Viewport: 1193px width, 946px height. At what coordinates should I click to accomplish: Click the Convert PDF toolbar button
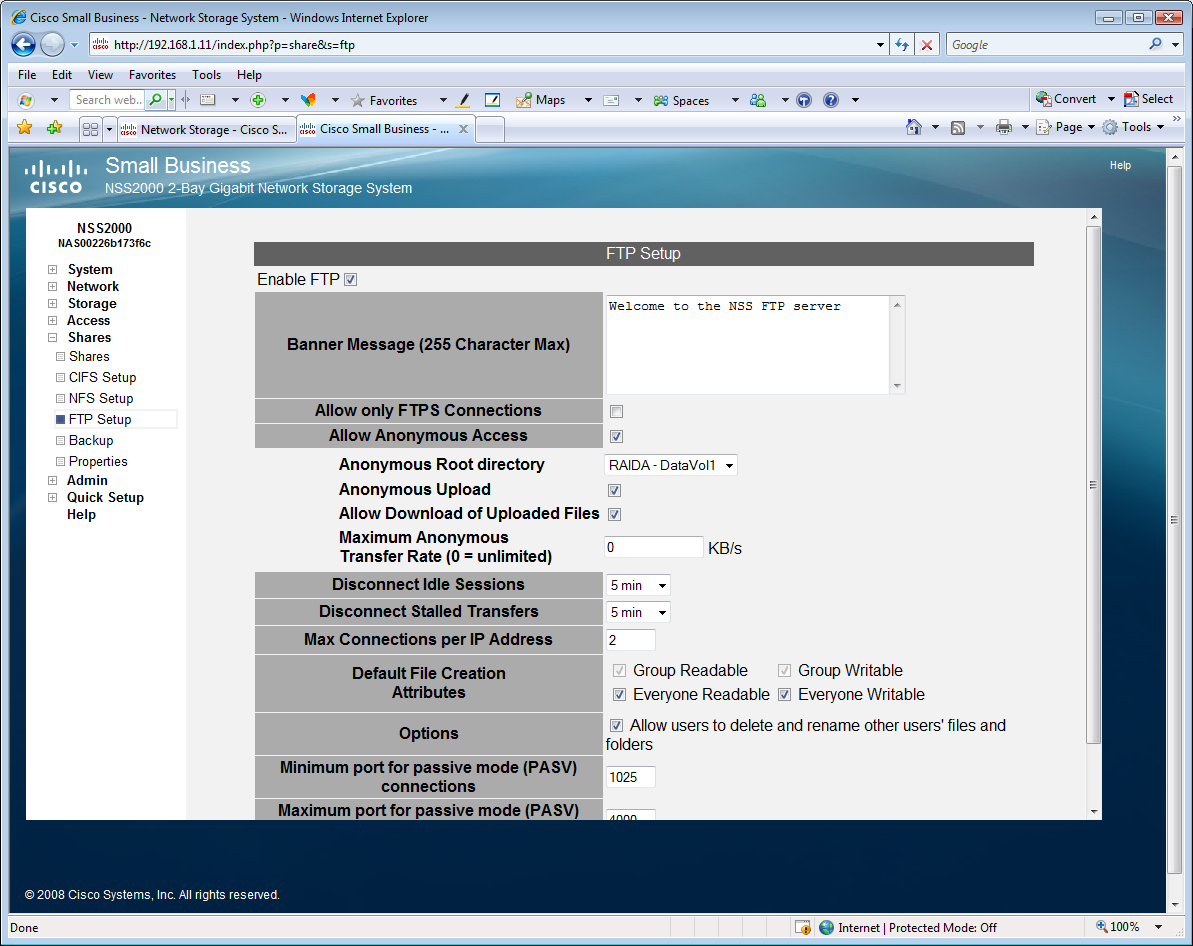pyautogui.click(x=1066, y=99)
